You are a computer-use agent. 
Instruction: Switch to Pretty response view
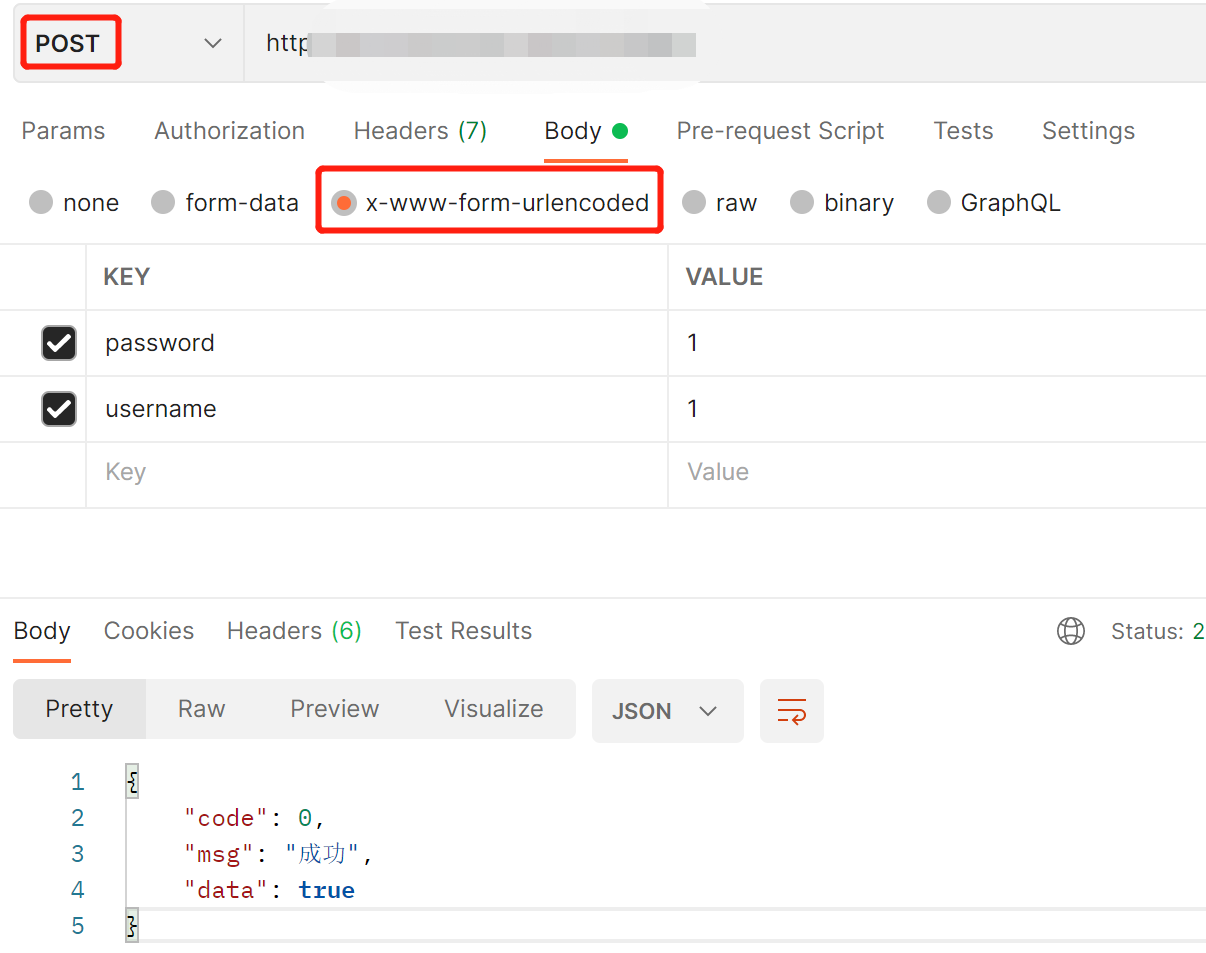[79, 709]
